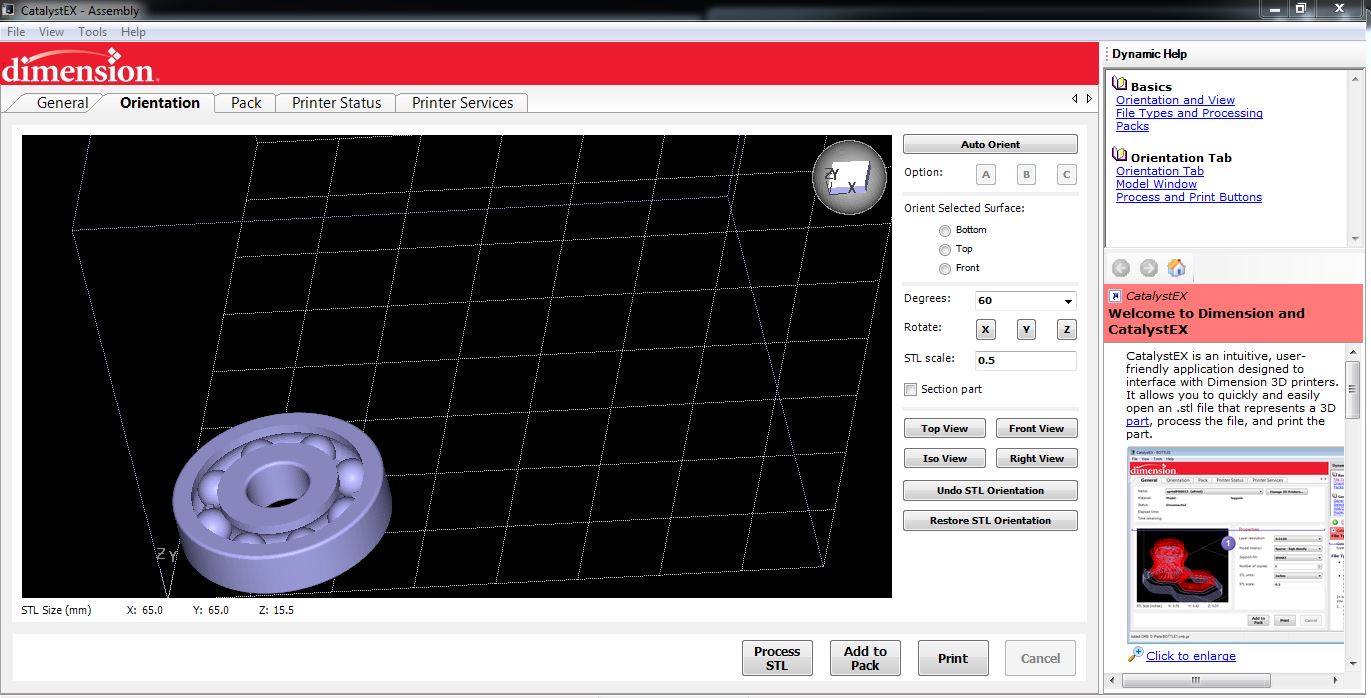Open the Packs help link

tap(1132, 126)
